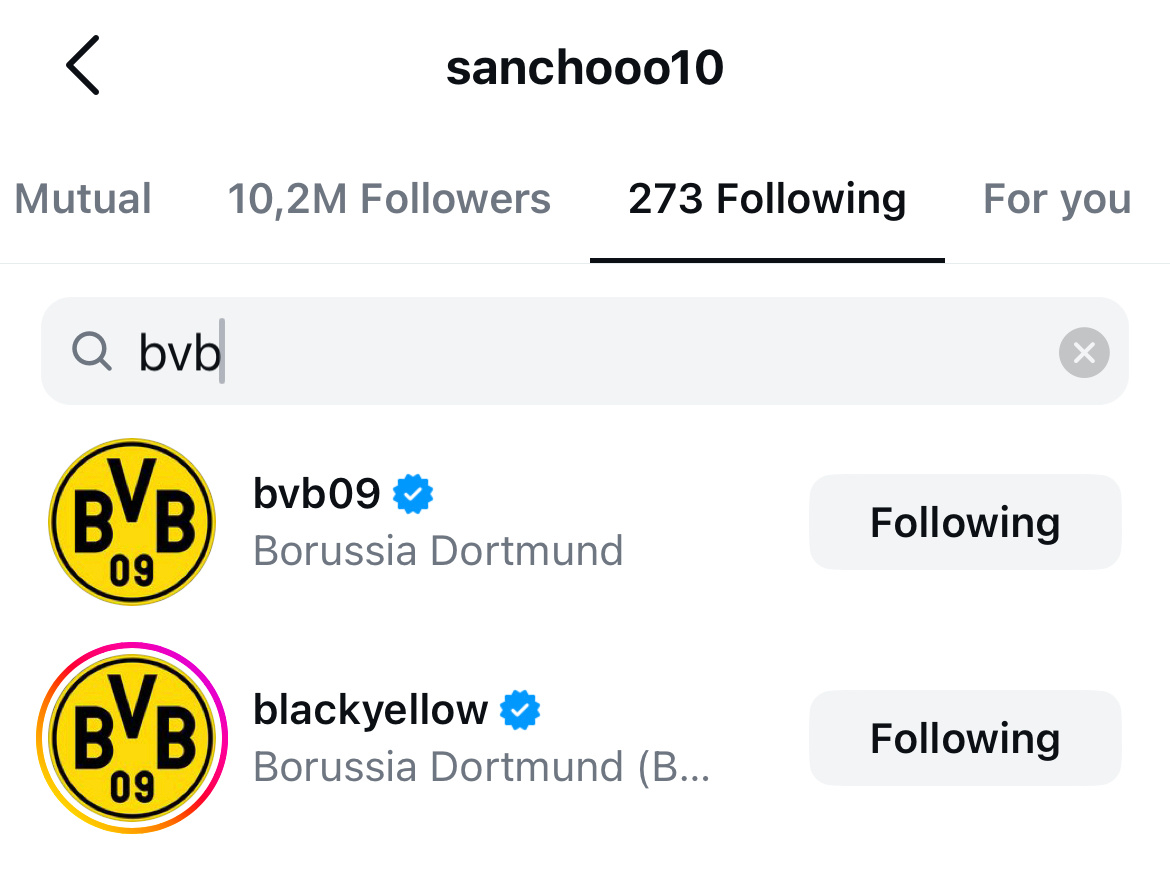View blackyellow story from avatar ring
The image size is (1170, 874).
pyautogui.click(x=132, y=737)
